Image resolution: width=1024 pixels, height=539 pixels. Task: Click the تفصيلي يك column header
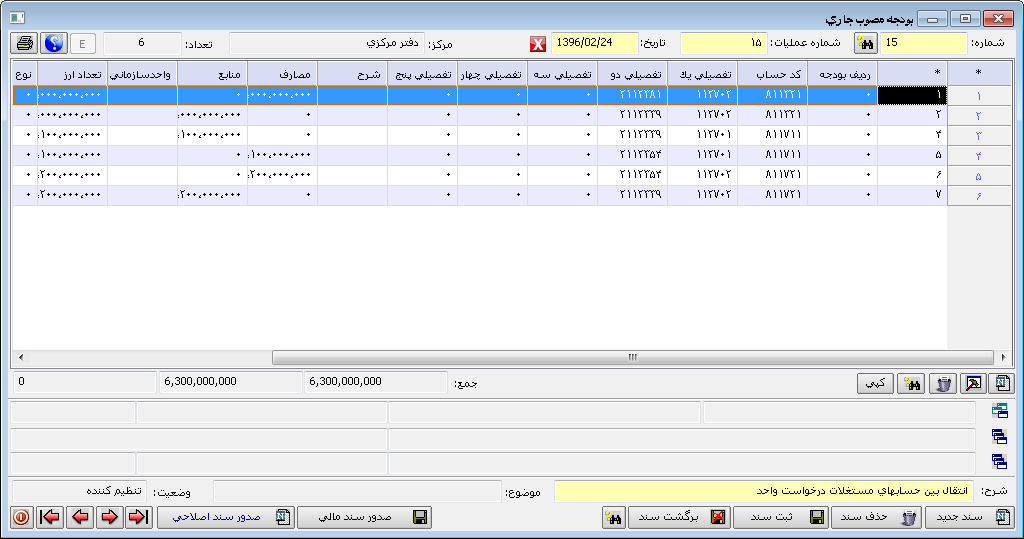703,74
